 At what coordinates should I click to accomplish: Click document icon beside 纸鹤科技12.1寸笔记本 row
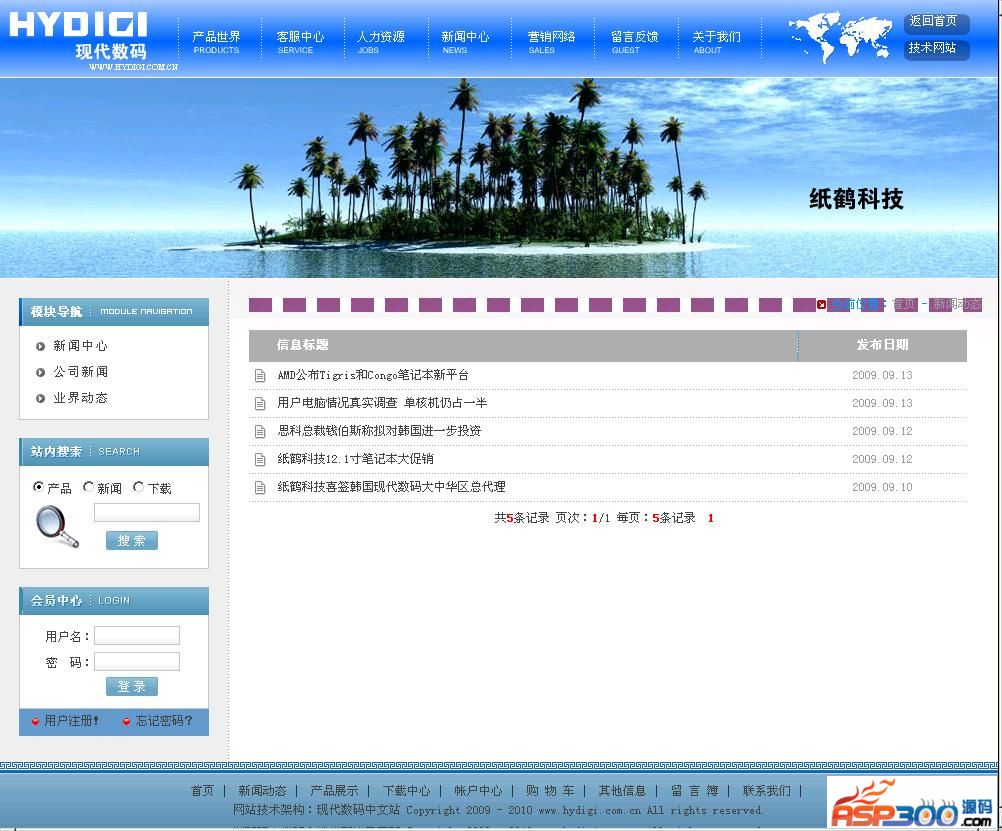[x=260, y=460]
